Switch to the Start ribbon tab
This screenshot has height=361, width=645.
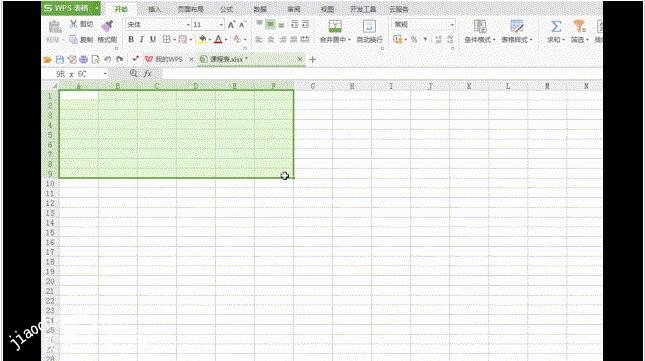(x=121, y=9)
